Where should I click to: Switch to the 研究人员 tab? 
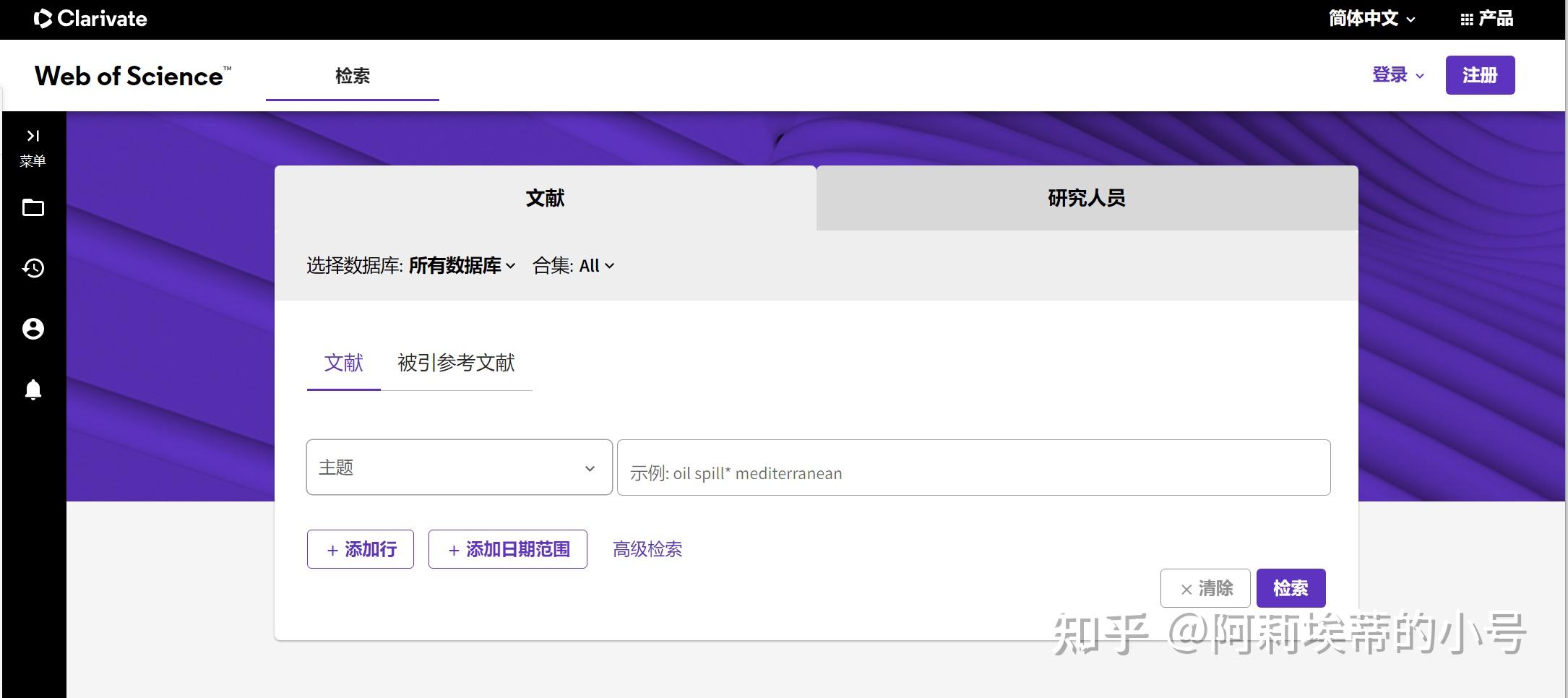coord(1087,198)
